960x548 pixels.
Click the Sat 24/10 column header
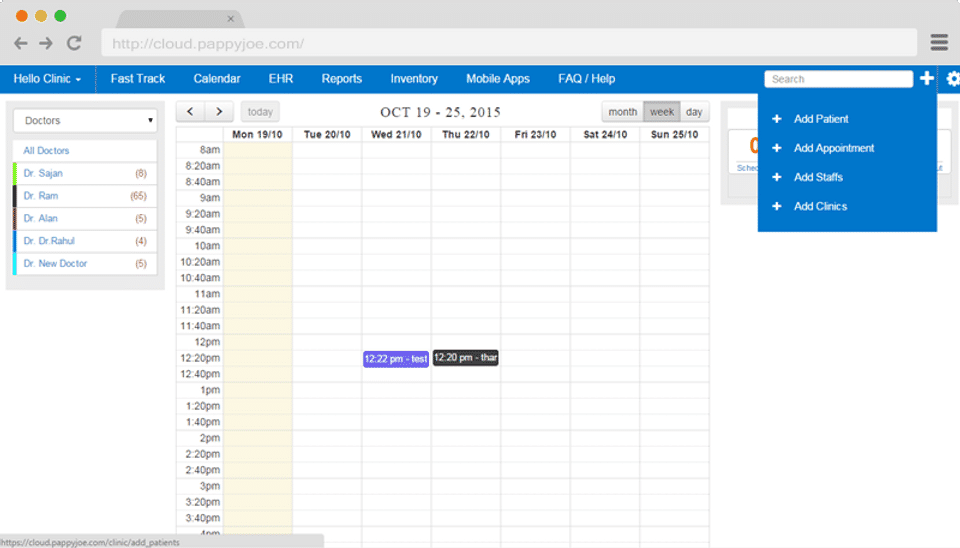point(605,135)
